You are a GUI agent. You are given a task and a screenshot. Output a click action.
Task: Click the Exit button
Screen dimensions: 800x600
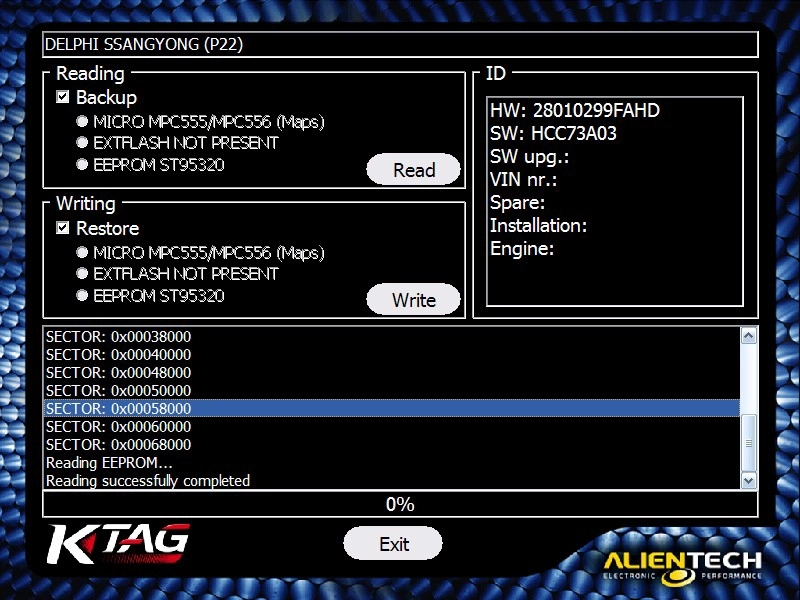pyautogui.click(x=393, y=543)
